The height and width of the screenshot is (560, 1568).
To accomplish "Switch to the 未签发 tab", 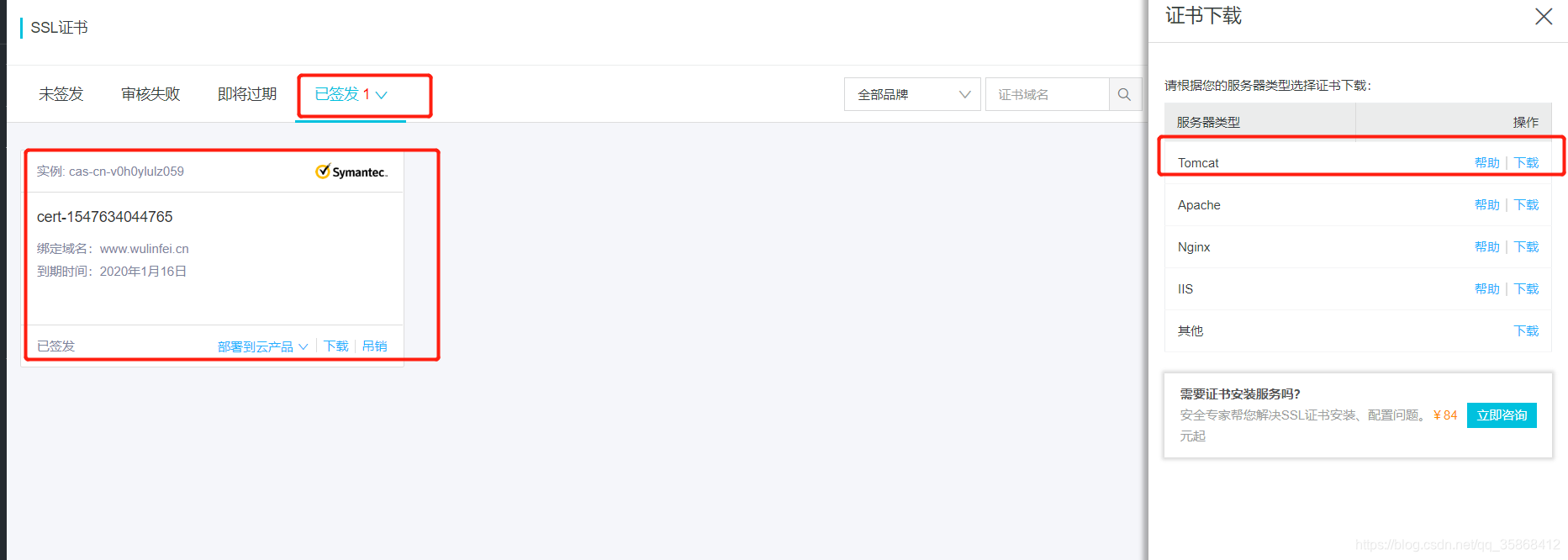I will pos(61,94).
